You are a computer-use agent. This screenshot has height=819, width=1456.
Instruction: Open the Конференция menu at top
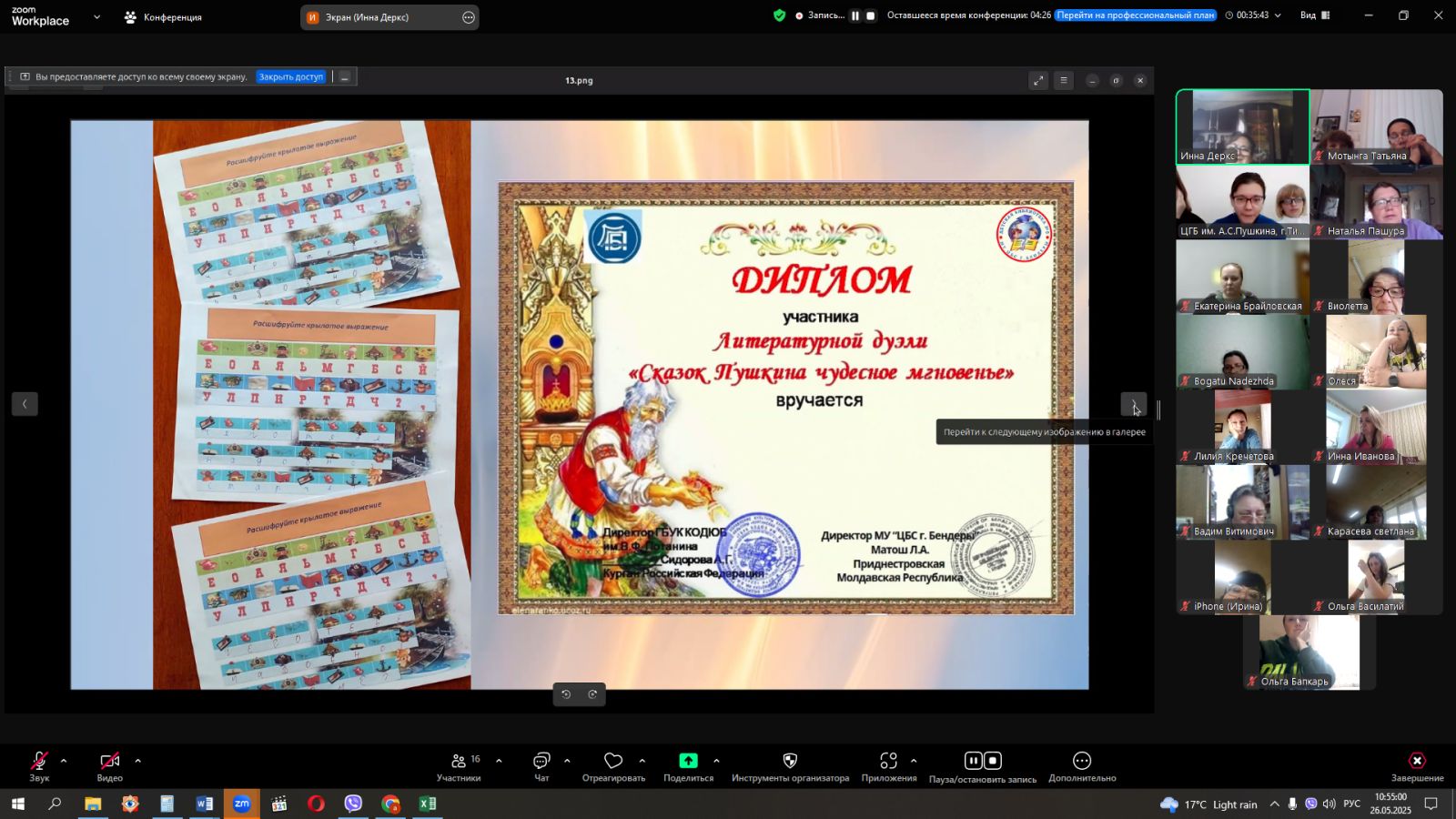click(163, 17)
